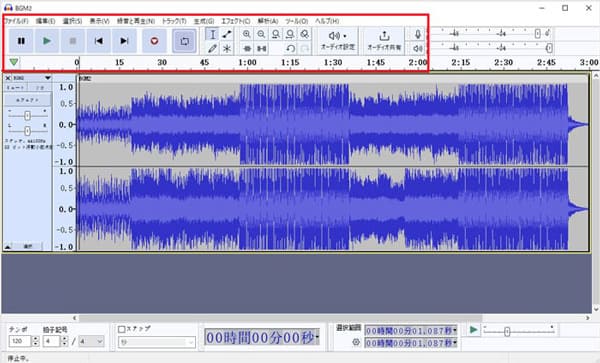Open the 選択(S) menu

click(72, 21)
